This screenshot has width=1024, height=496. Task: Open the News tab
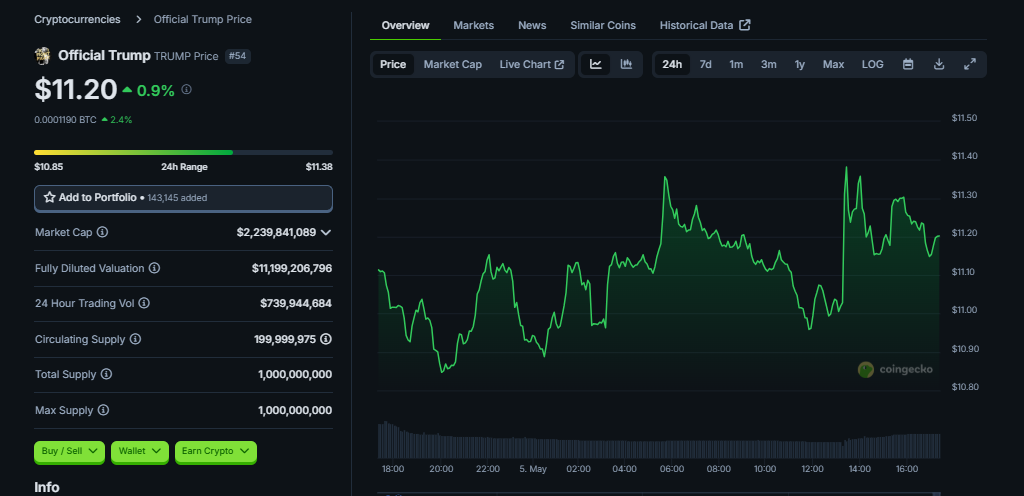pos(532,25)
